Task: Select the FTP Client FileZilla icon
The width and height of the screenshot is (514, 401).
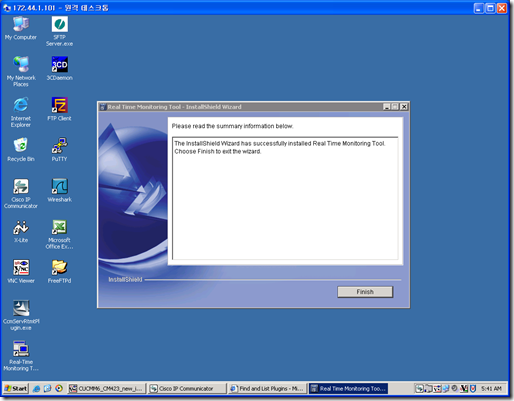Action: [x=59, y=109]
